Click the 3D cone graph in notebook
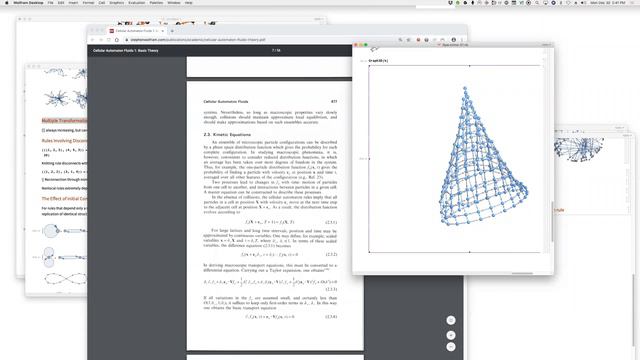 click(483, 156)
